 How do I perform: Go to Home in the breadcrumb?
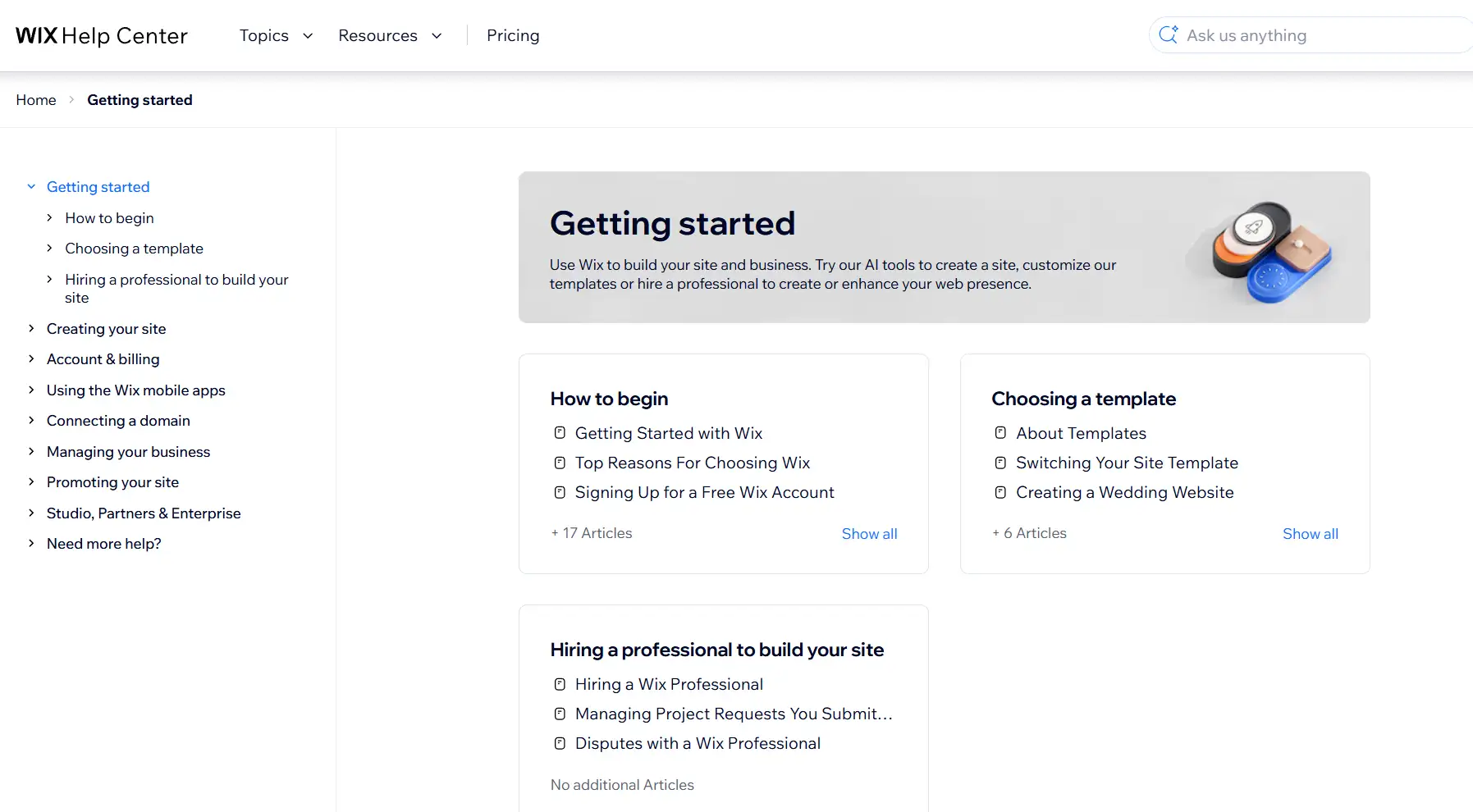(x=36, y=100)
